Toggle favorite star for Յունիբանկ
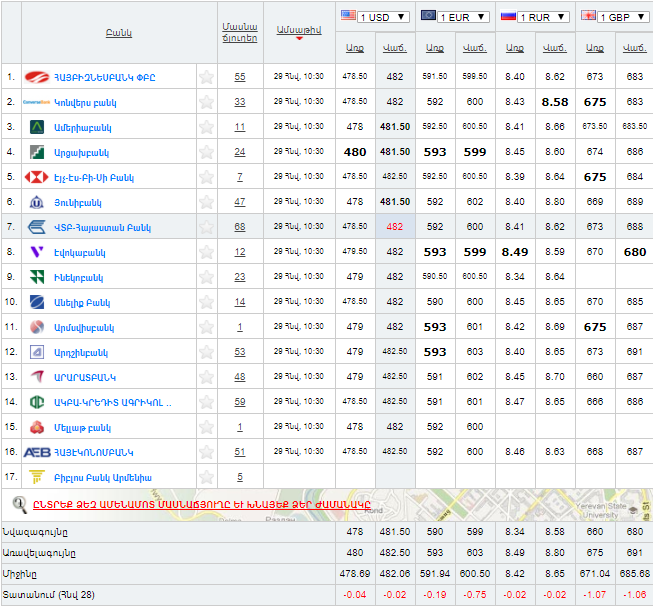This screenshot has width=653, height=606. [x=206, y=202]
